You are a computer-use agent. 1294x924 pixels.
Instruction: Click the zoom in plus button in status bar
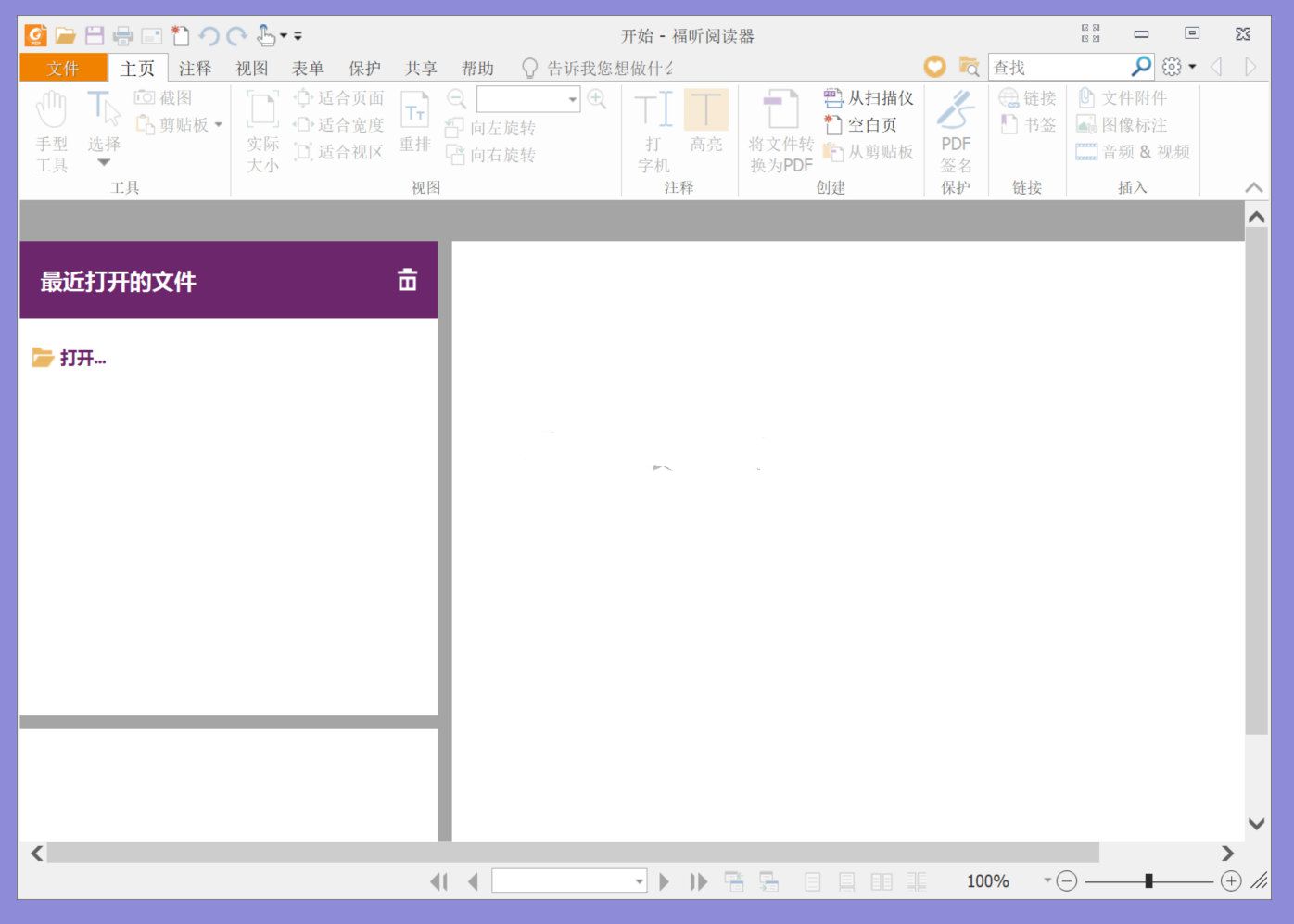[1231, 881]
